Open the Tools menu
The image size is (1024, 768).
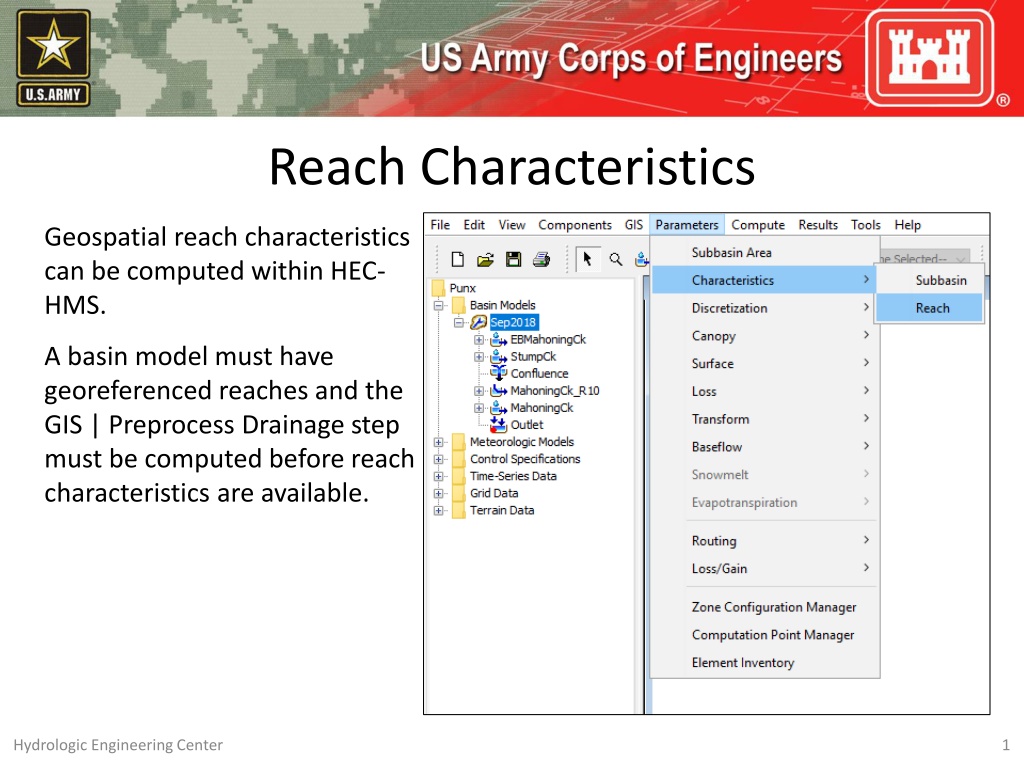click(866, 225)
